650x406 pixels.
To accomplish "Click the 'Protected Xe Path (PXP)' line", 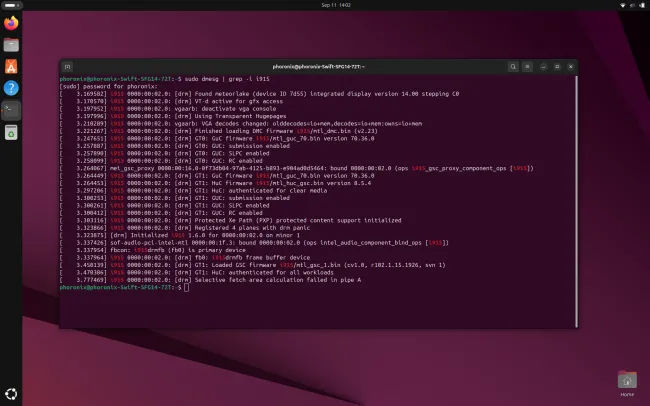I will coord(230,221).
